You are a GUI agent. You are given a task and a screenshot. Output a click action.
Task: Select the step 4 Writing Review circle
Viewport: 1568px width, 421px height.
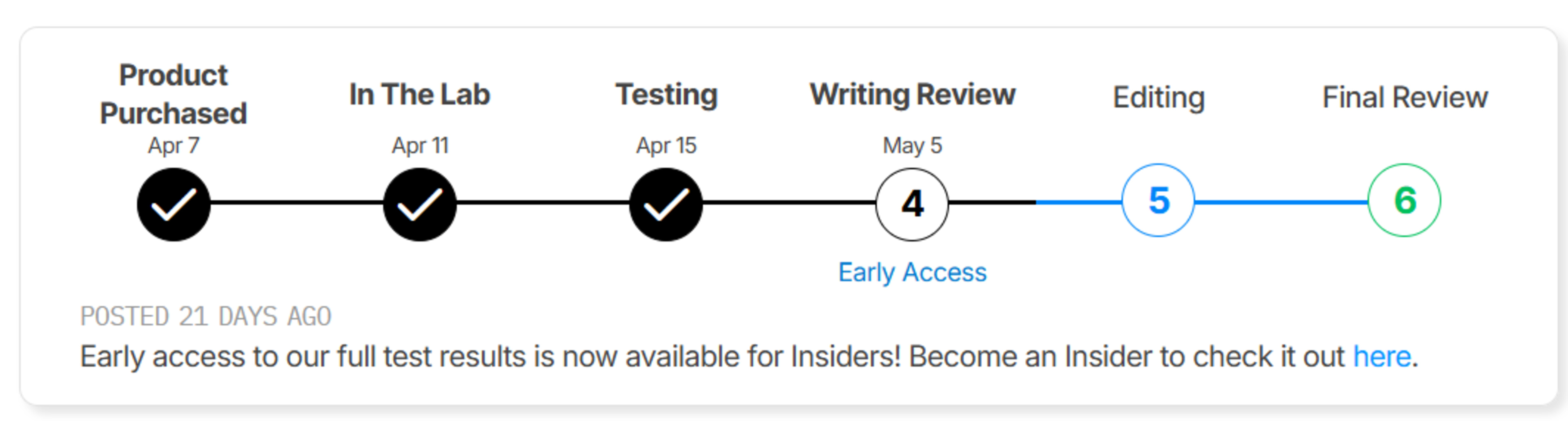(x=912, y=204)
